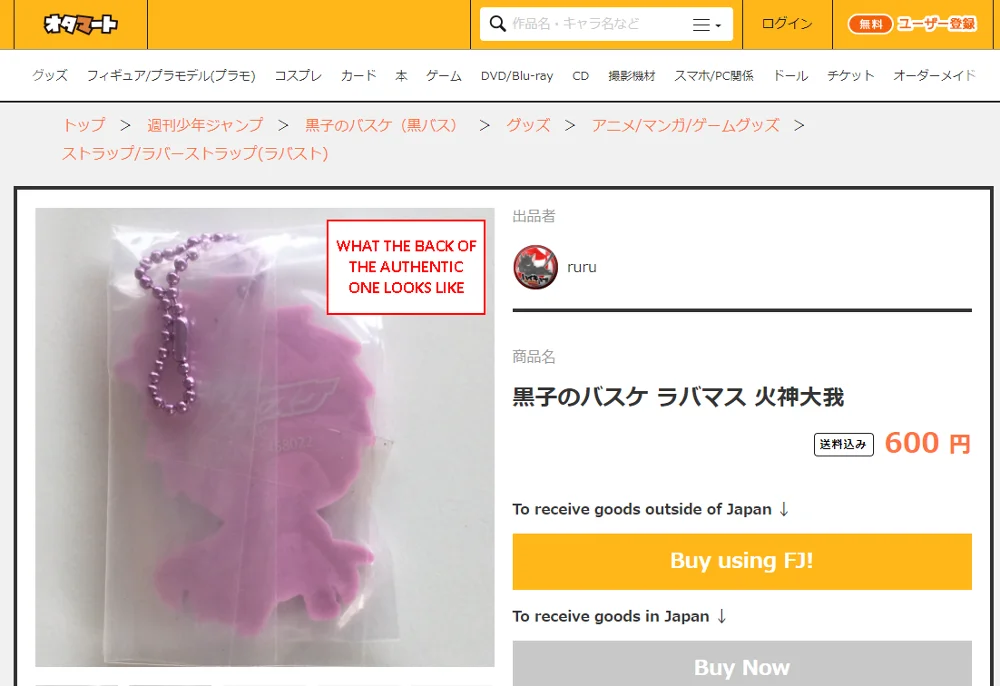The image size is (1000, 686).
Task: Go to アニメ/マンガ/ゲームグッズ in the breadcrumb
Action: tap(686, 125)
